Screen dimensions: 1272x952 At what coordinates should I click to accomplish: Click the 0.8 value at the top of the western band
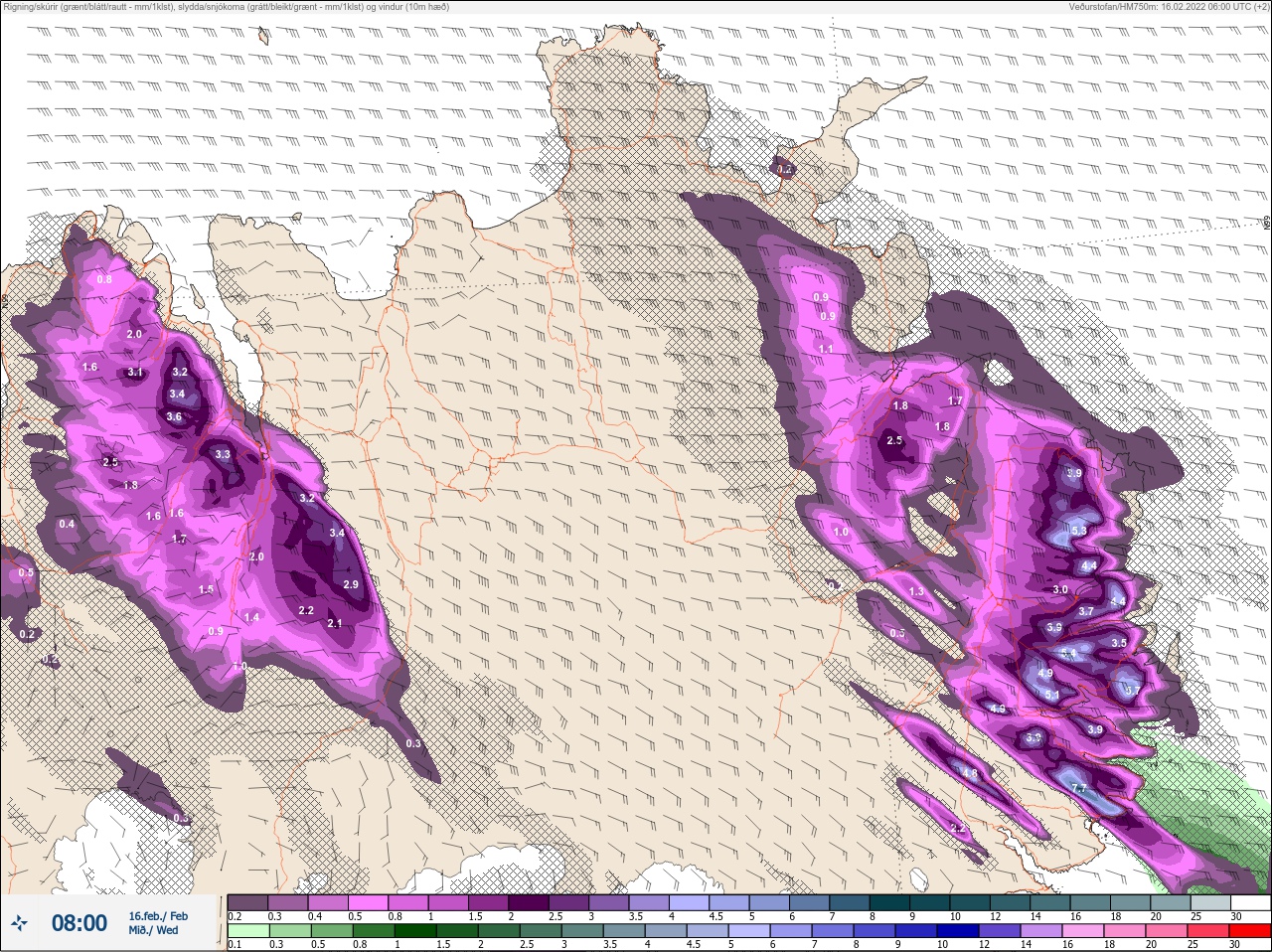(x=104, y=279)
